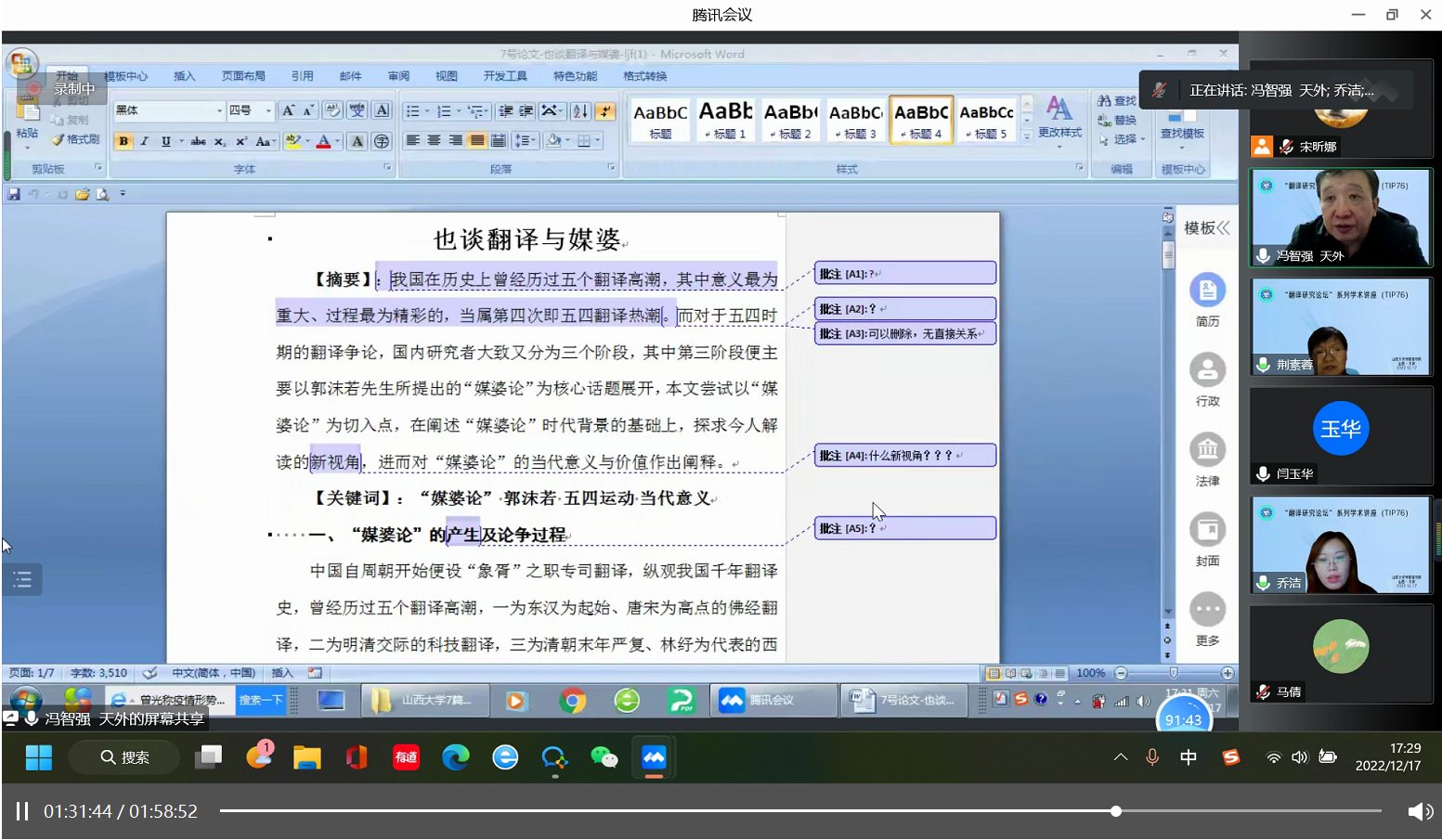1442x840 pixels.
Task: Mute 乔洁's microphone in participant list
Action: coord(1263,583)
